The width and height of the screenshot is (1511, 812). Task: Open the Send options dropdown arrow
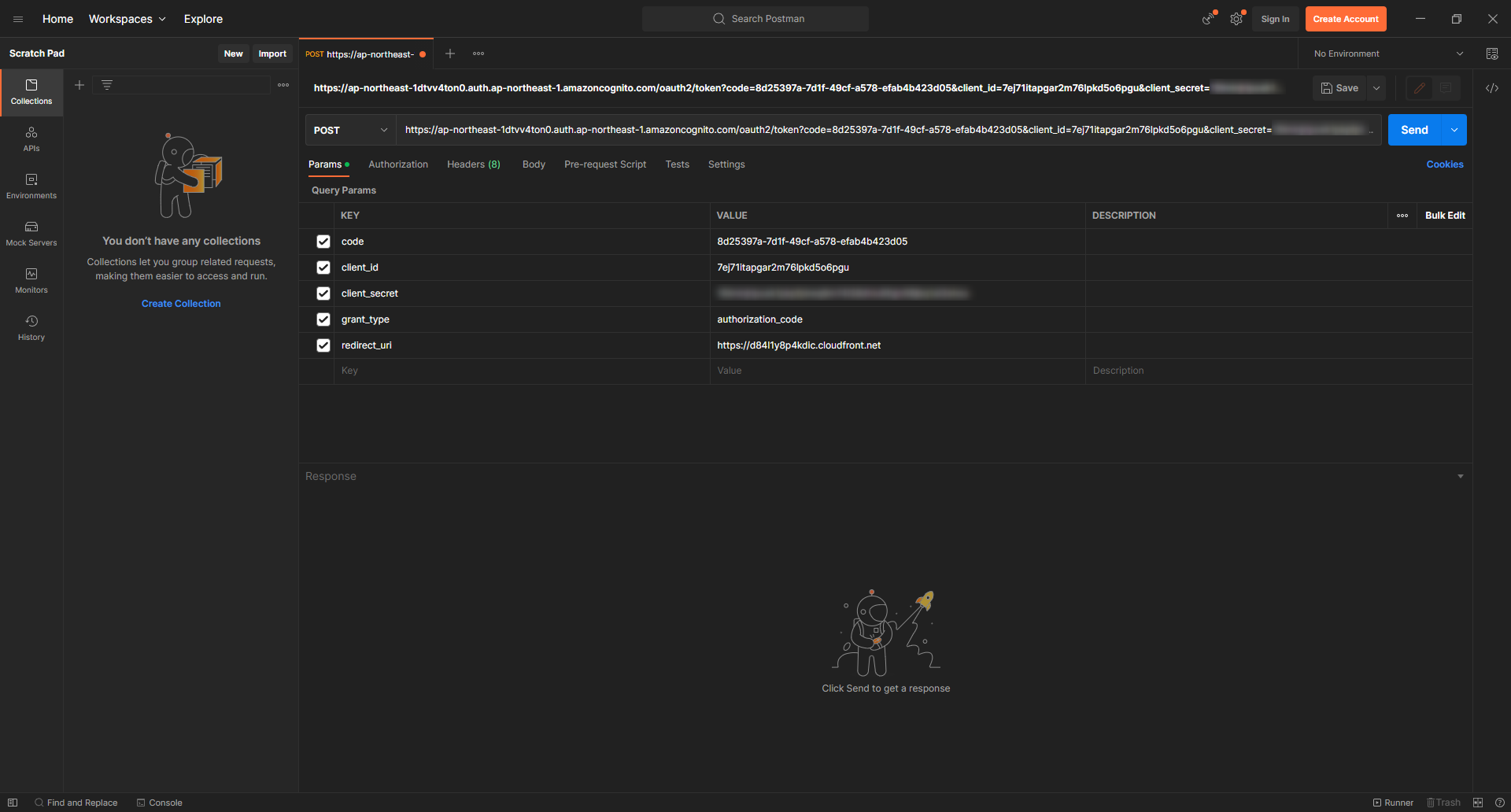[x=1454, y=130]
